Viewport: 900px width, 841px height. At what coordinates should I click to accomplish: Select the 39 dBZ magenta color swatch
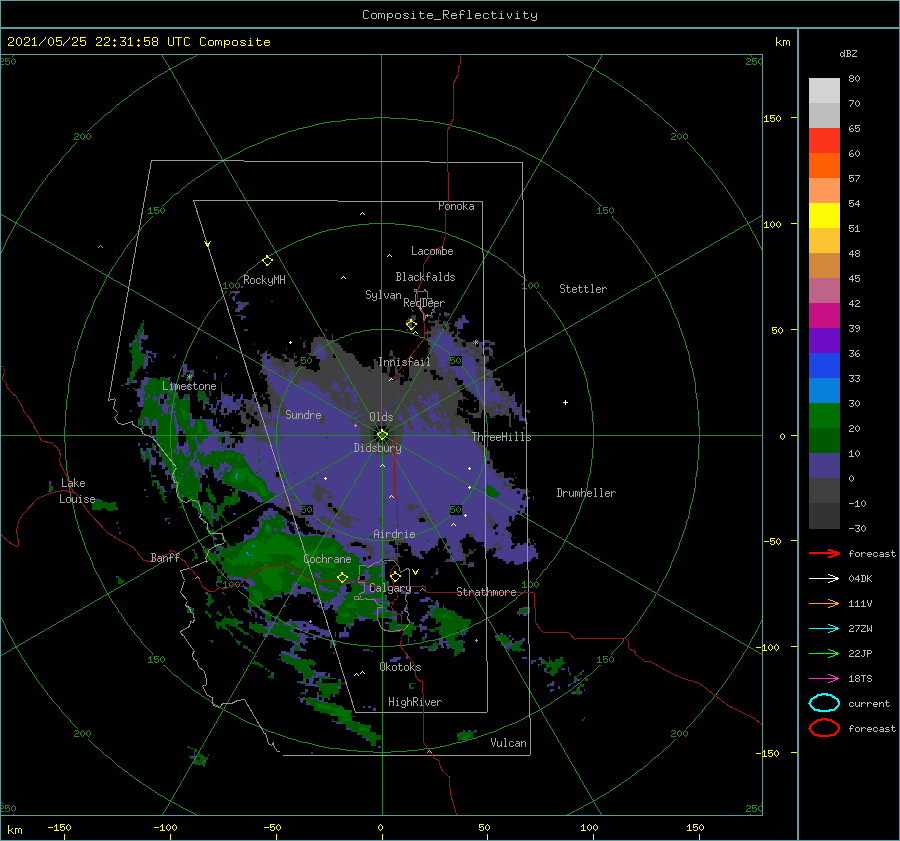pyautogui.click(x=824, y=315)
